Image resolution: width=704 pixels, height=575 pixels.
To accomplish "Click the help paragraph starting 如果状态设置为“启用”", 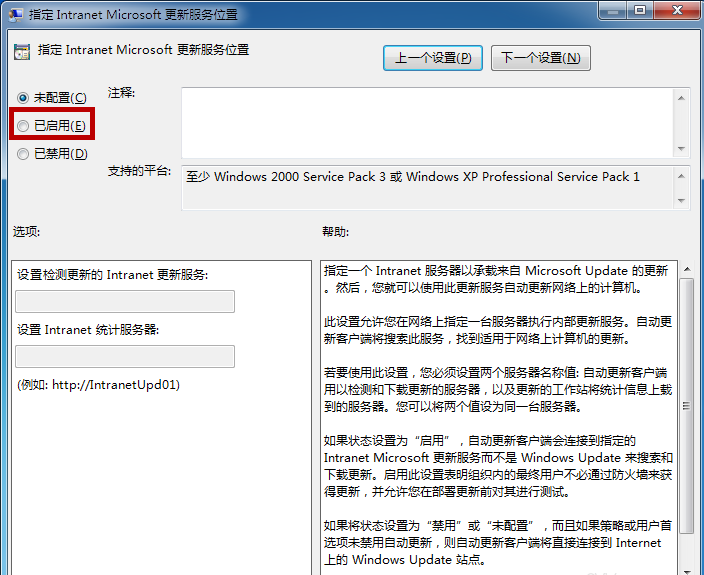I will pyautogui.click(x=498, y=466).
